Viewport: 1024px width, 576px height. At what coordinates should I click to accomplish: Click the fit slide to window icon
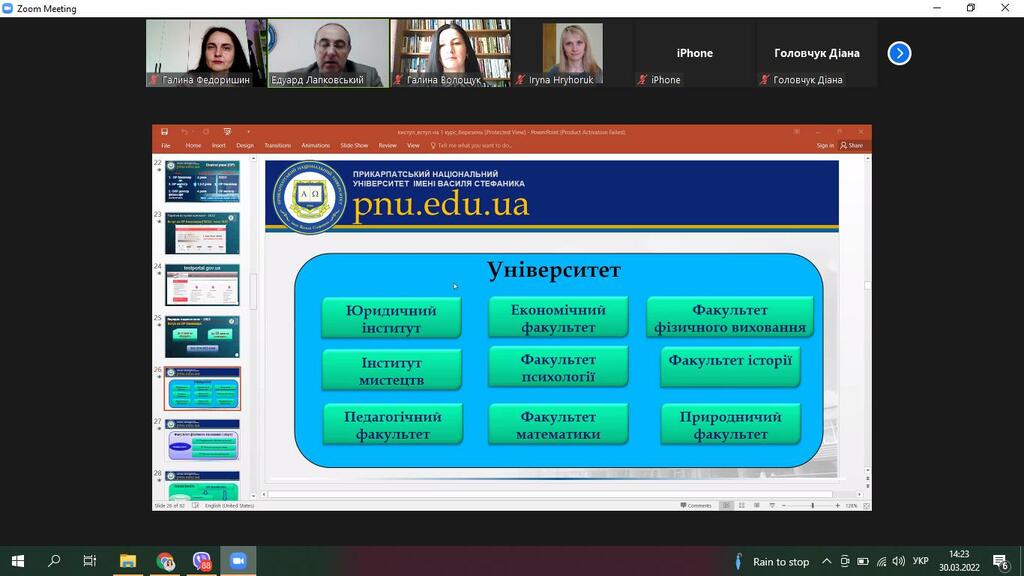pos(865,506)
